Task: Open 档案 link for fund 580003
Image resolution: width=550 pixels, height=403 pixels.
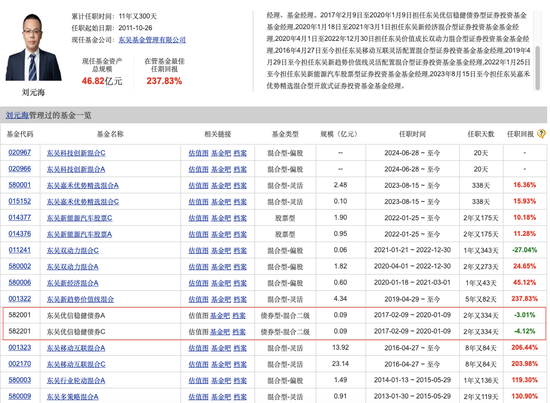Action: 240,380
